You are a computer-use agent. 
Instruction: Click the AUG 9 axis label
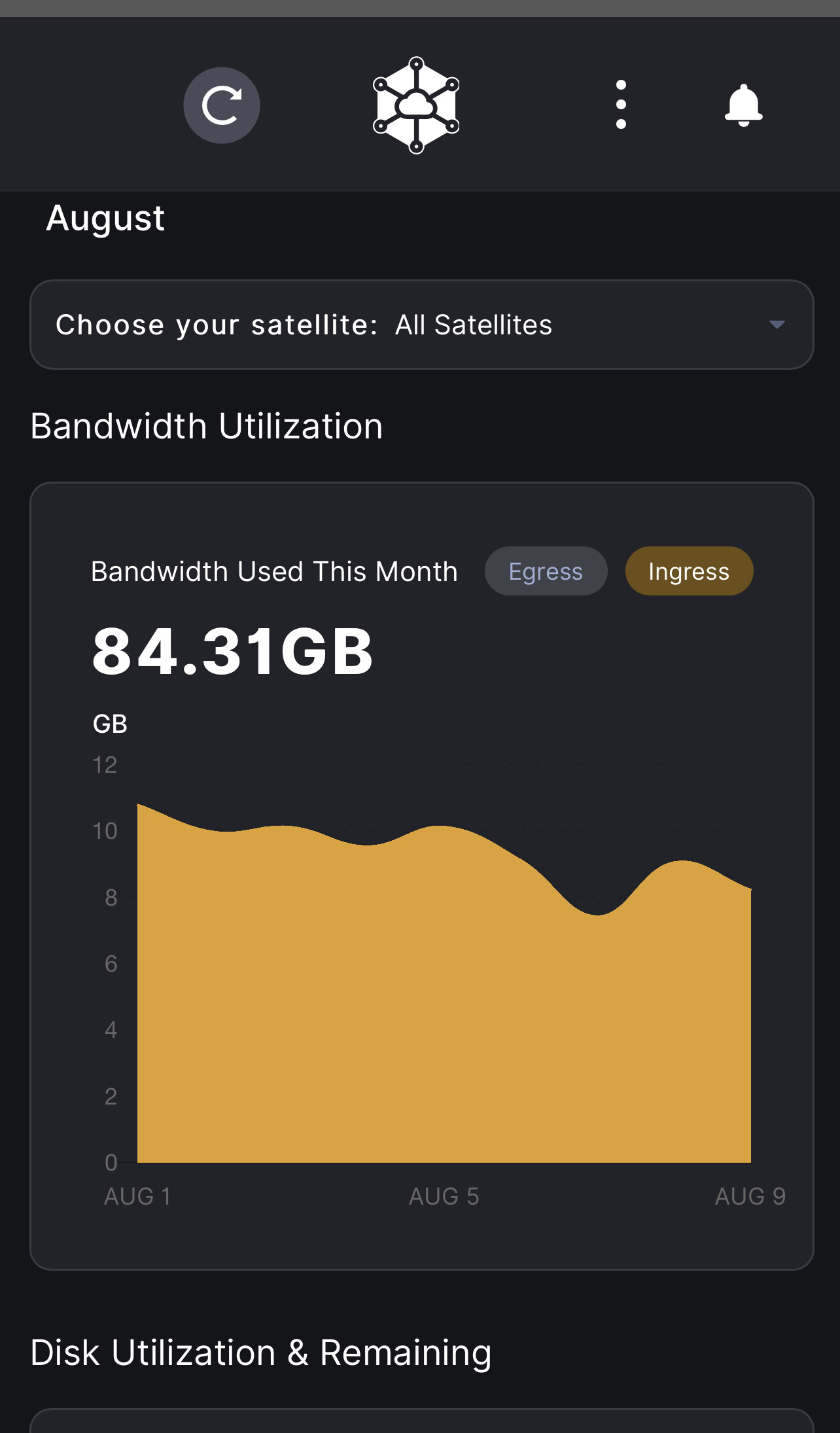coord(750,1196)
